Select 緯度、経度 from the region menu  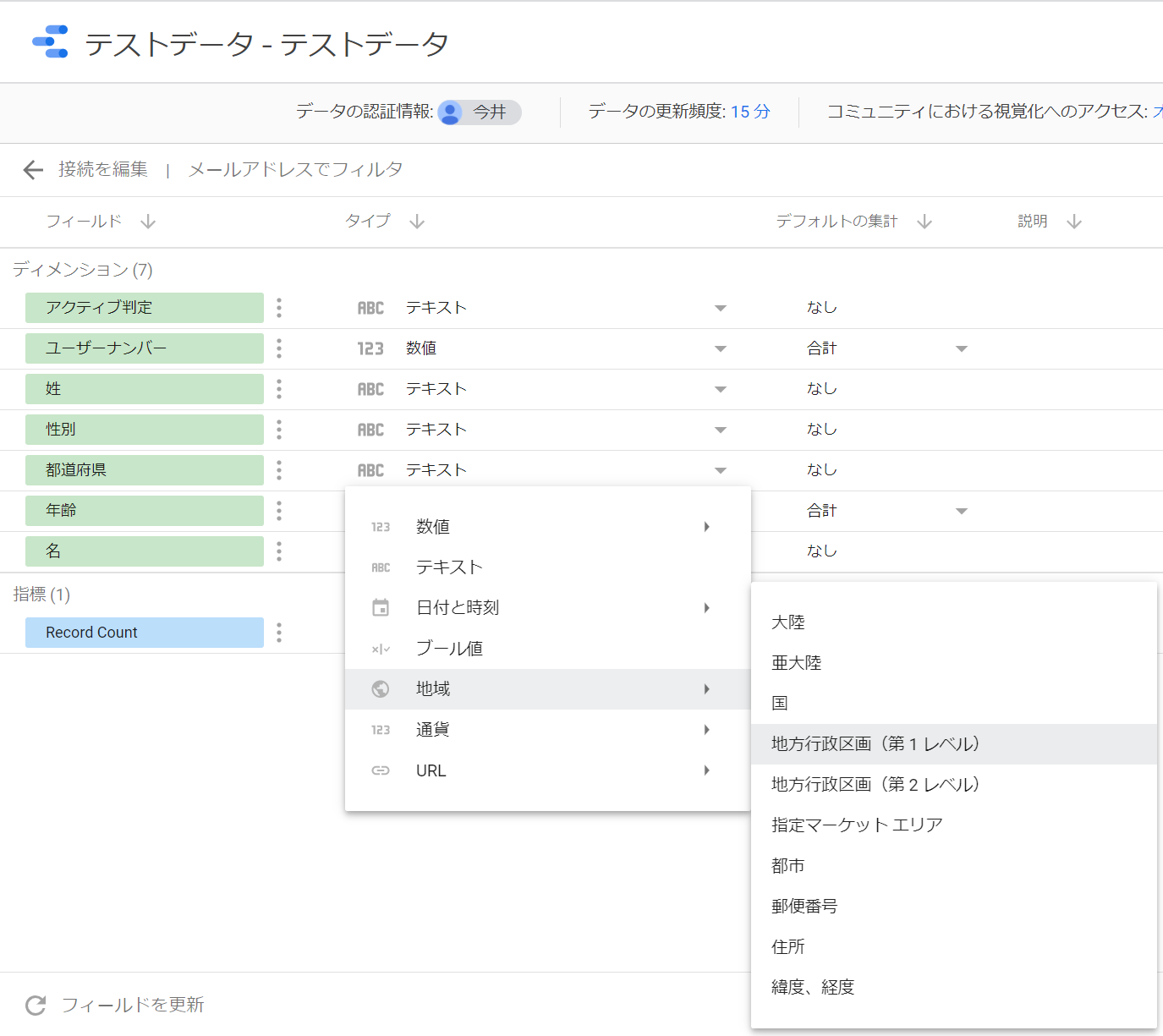(x=812, y=986)
